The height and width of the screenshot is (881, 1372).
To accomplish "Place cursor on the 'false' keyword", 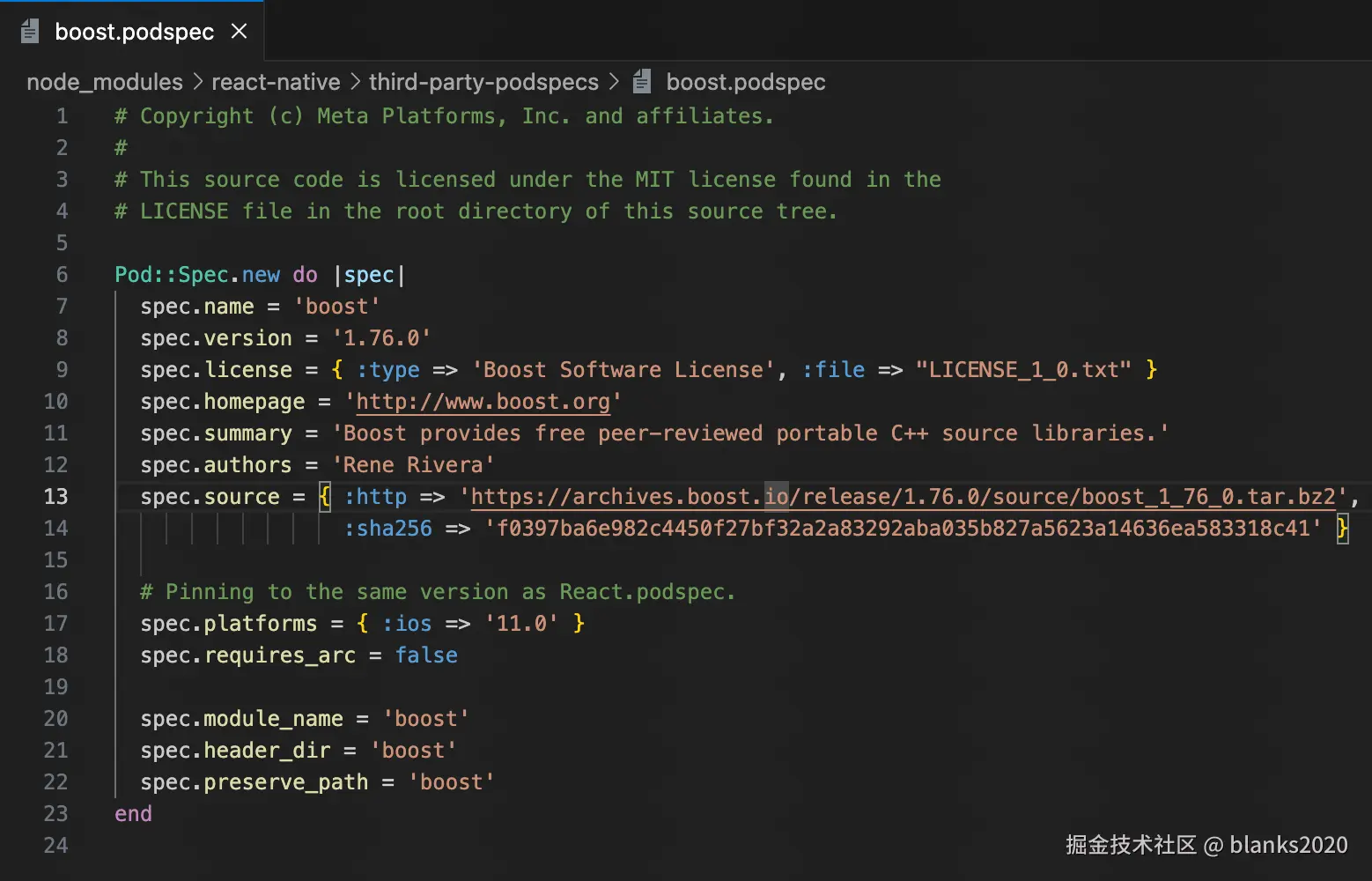I will pos(426,655).
